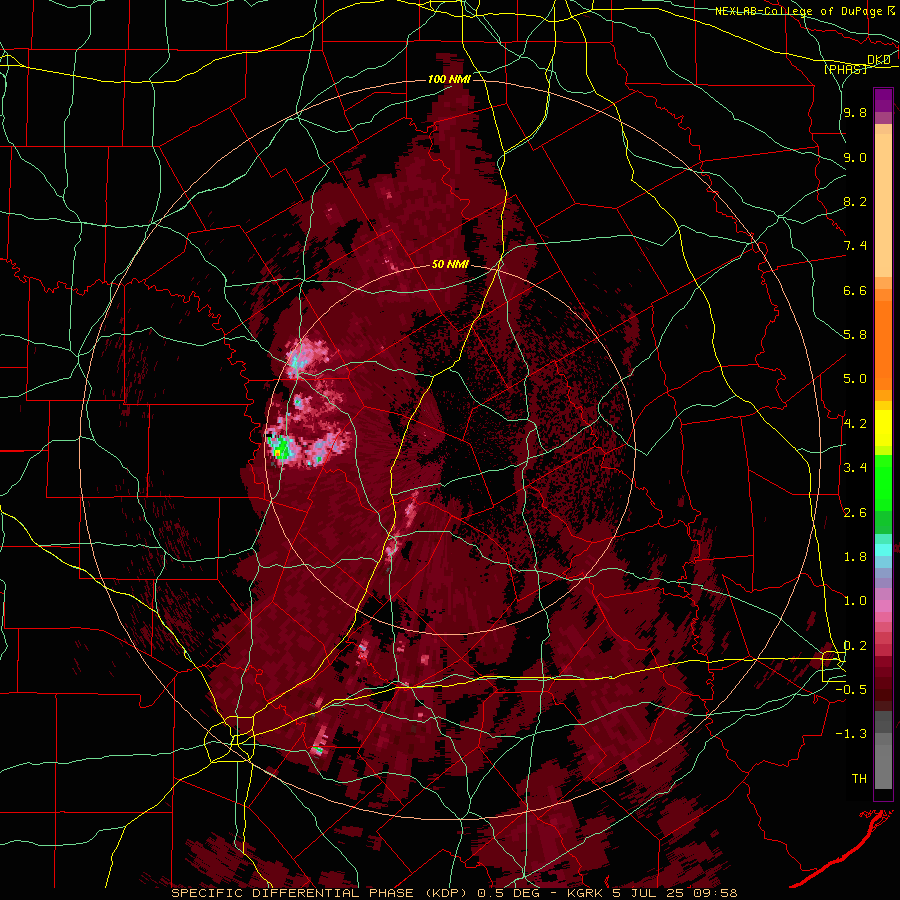Pick the purple top segment of the color bar

[x=883, y=100]
